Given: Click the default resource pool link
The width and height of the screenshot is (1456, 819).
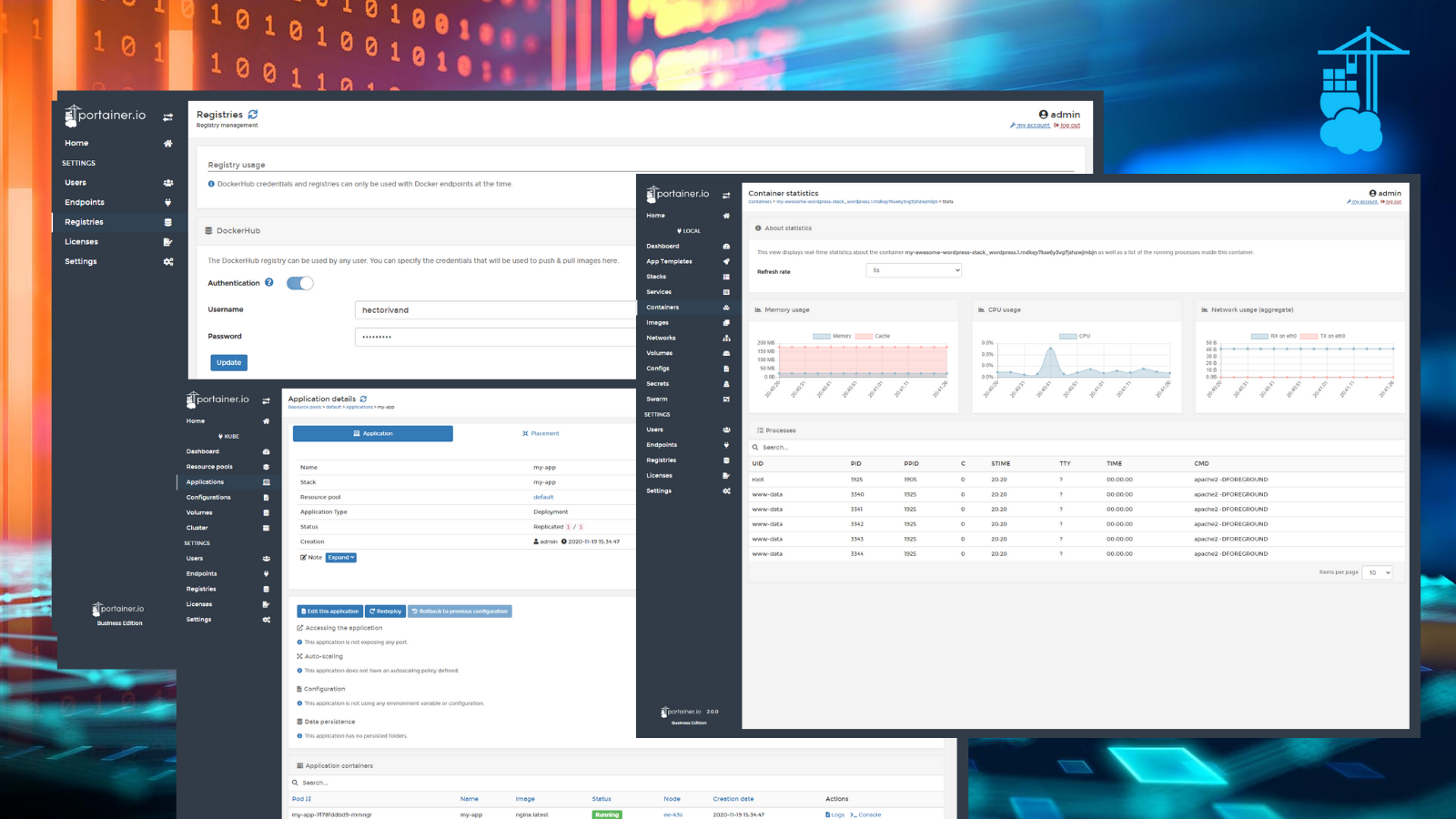Looking at the screenshot, I should (543, 497).
